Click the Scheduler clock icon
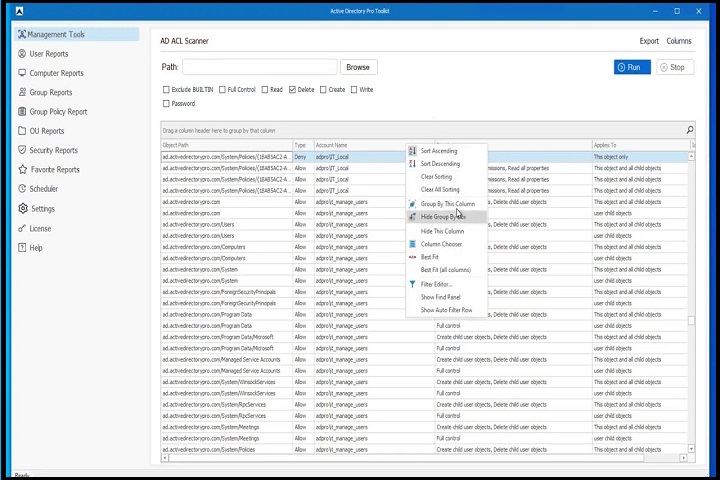The width and height of the screenshot is (720, 480). tap(22, 189)
